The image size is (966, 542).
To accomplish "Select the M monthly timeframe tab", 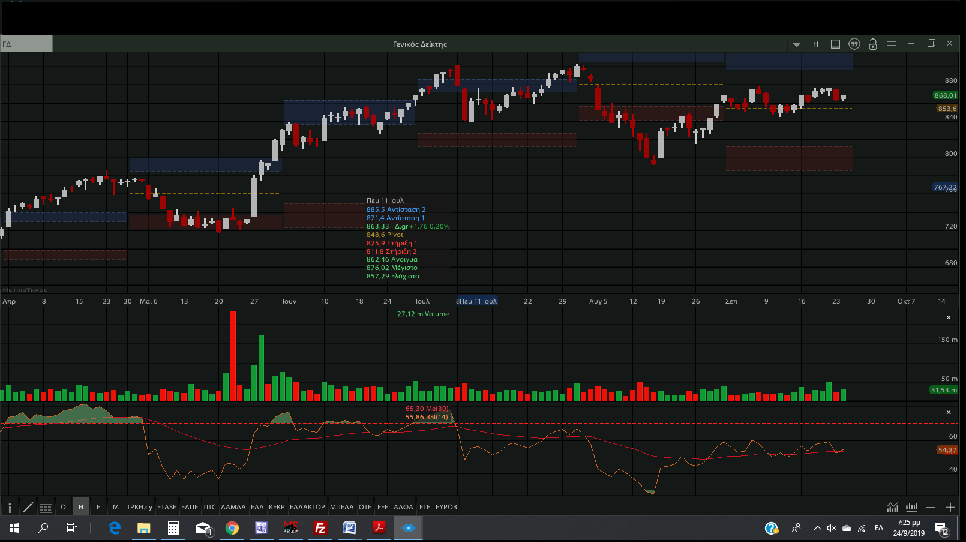I will pyautogui.click(x=114, y=508).
